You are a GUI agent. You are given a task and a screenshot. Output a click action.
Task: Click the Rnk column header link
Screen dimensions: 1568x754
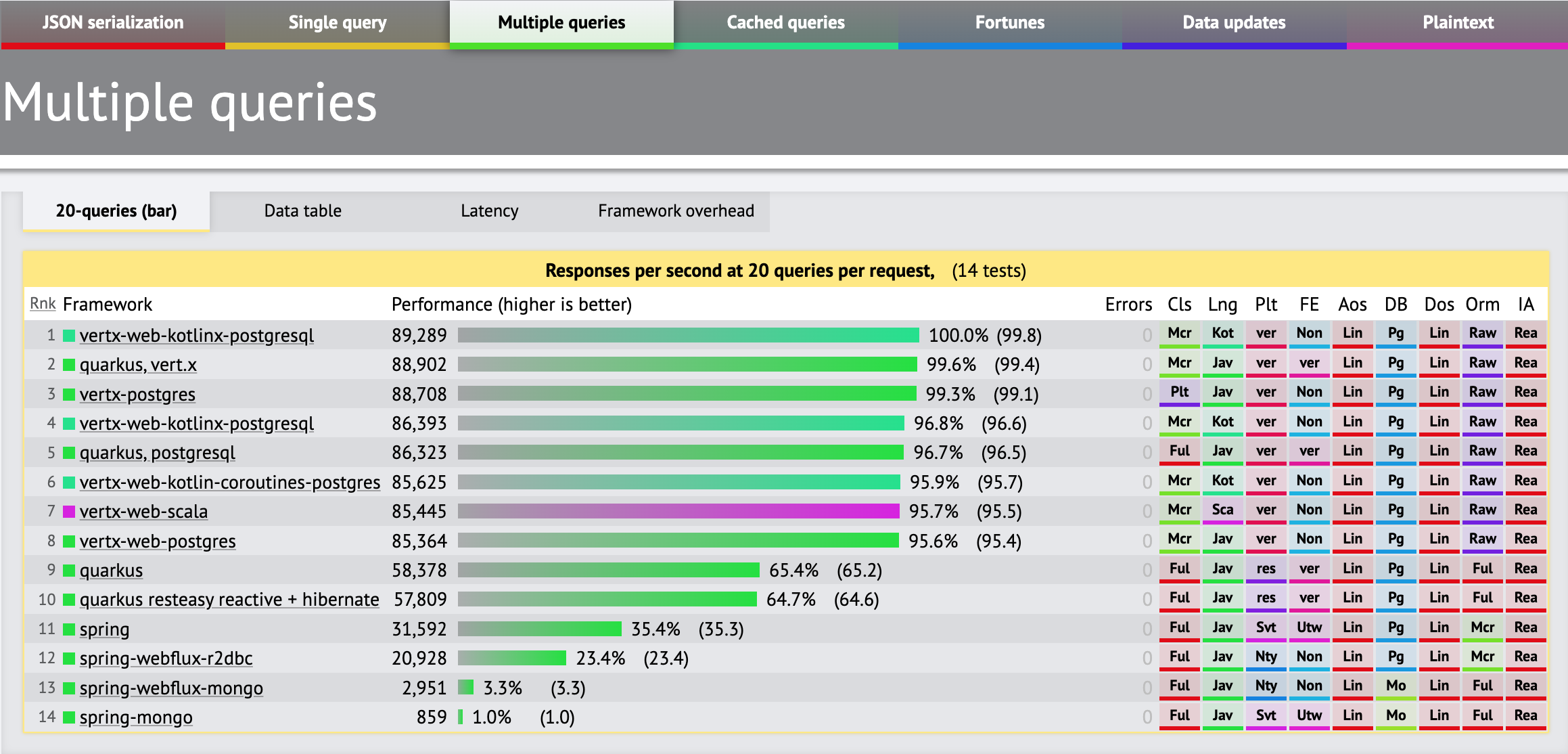point(43,304)
